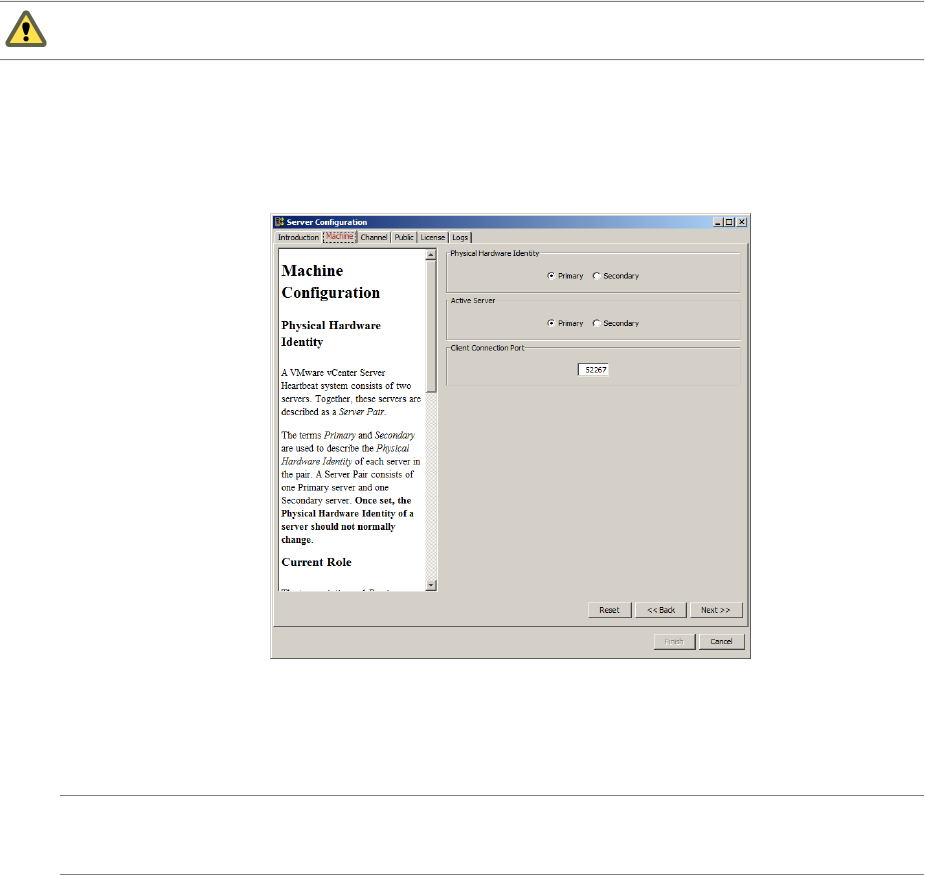Click the Client Connection Port group label

point(487,348)
